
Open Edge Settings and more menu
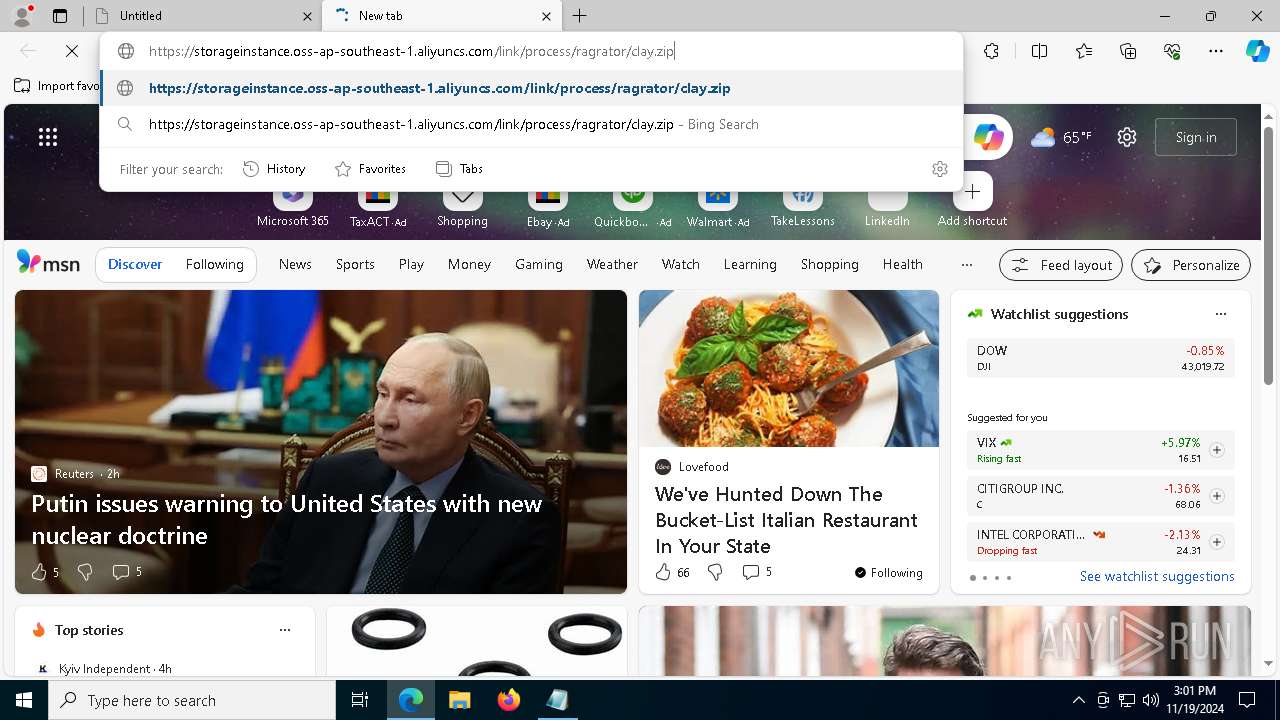pyautogui.click(x=1216, y=51)
